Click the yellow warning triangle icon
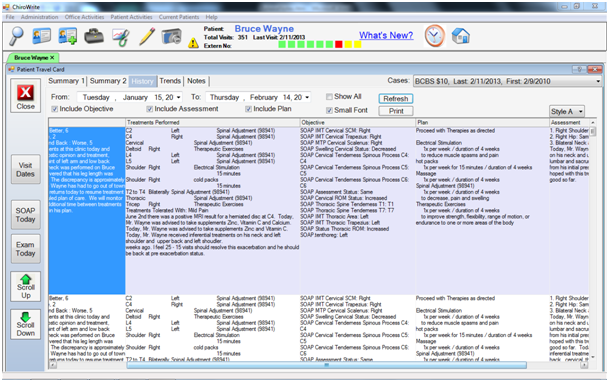The height and width of the screenshot is (382, 609). [193, 43]
